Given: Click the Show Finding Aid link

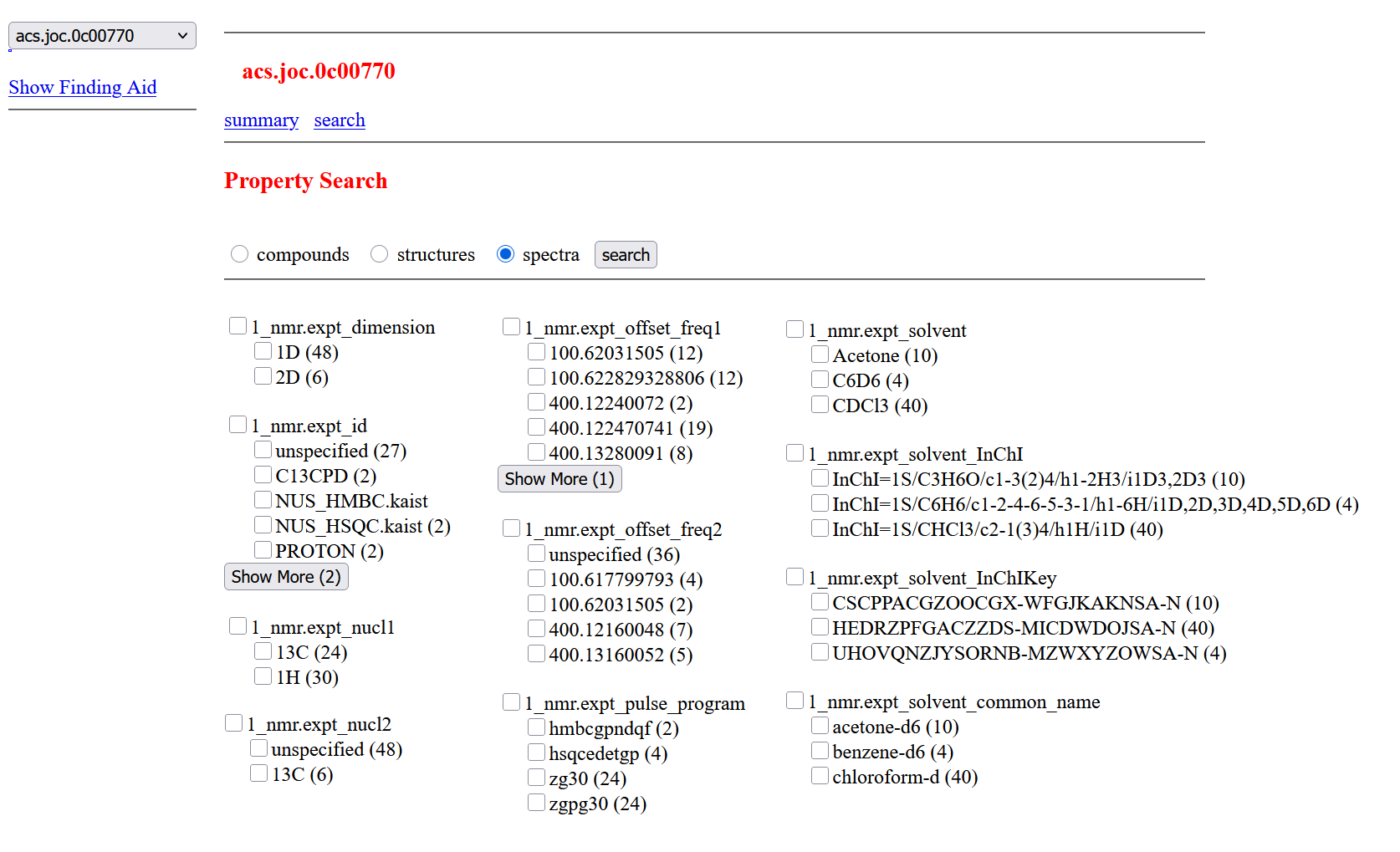Looking at the screenshot, I should point(83,87).
